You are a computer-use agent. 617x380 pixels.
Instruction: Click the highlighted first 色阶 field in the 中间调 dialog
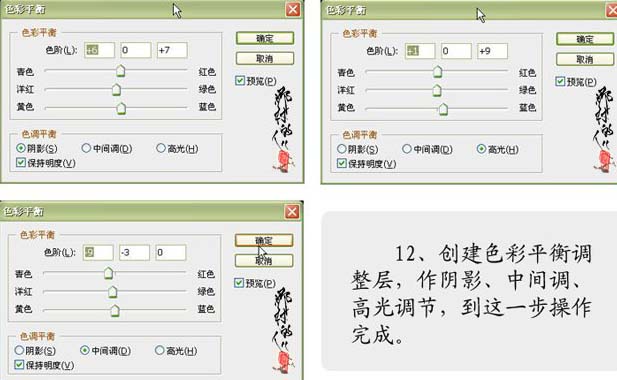tap(98, 253)
